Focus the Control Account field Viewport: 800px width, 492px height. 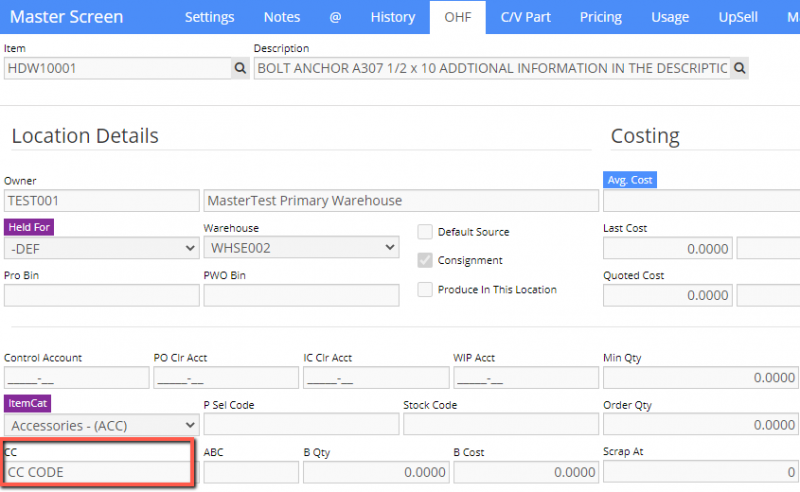[x=75, y=377]
